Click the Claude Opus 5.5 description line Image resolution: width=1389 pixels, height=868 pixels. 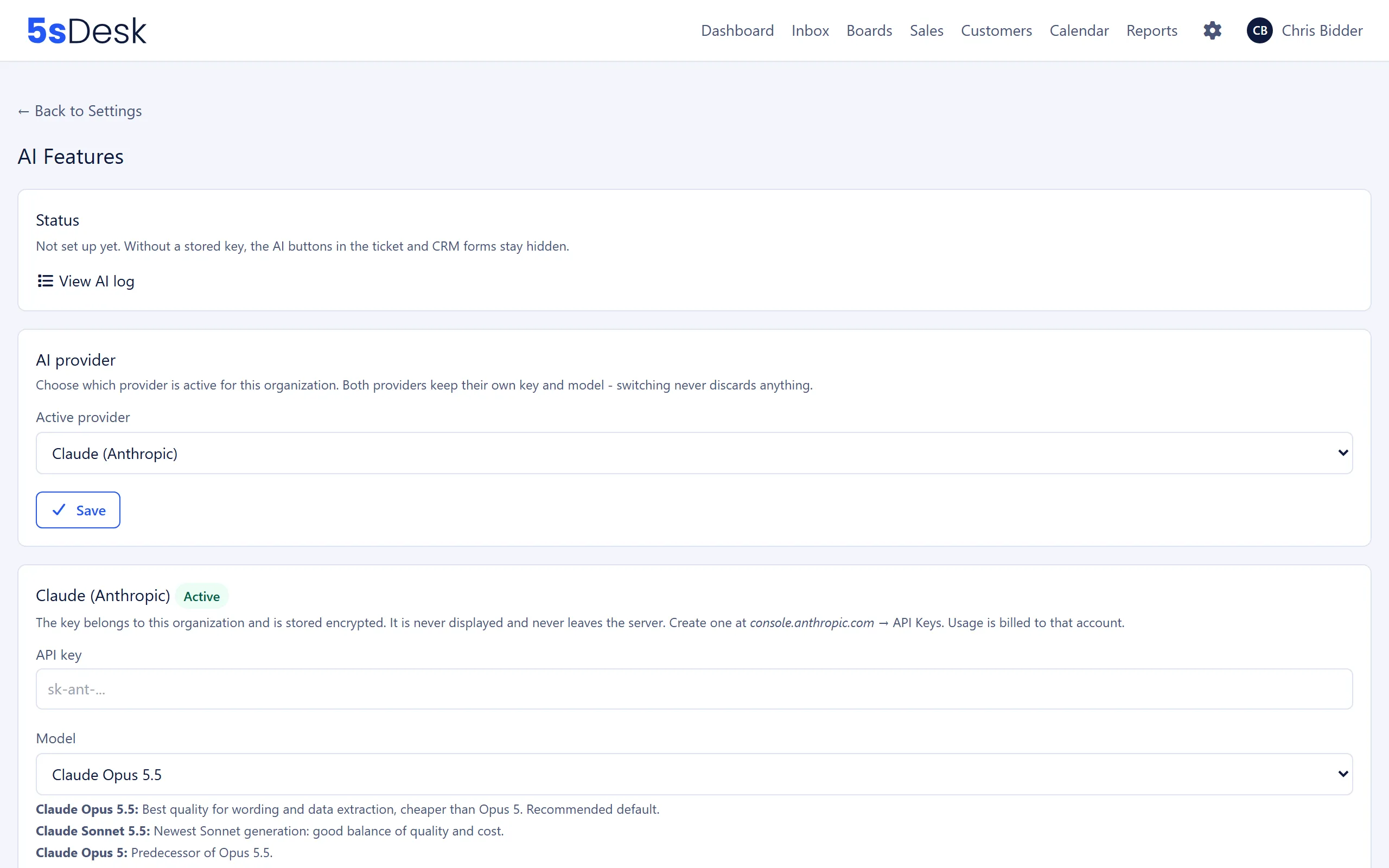click(347, 809)
